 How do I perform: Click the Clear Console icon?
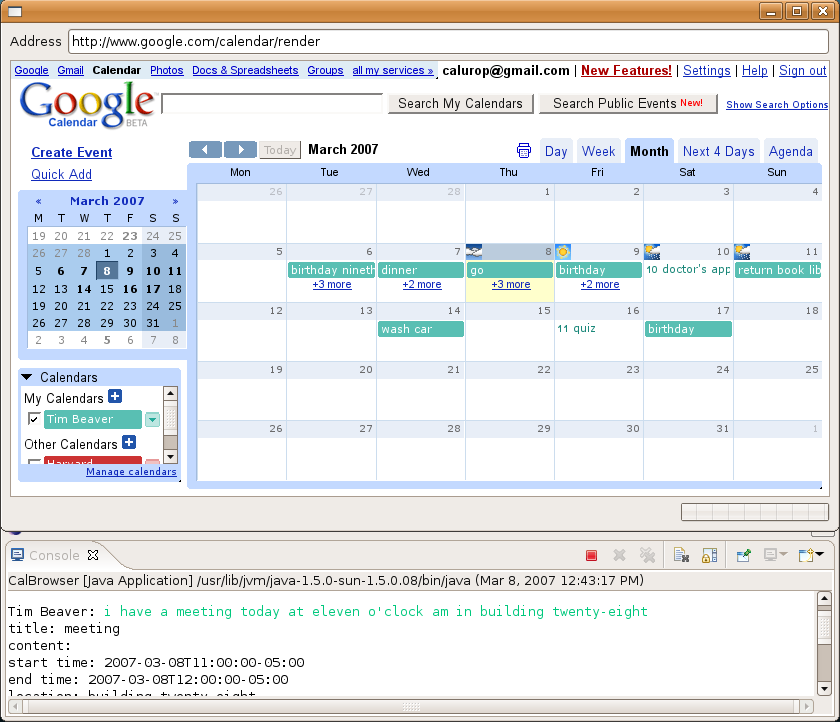[x=680, y=555]
